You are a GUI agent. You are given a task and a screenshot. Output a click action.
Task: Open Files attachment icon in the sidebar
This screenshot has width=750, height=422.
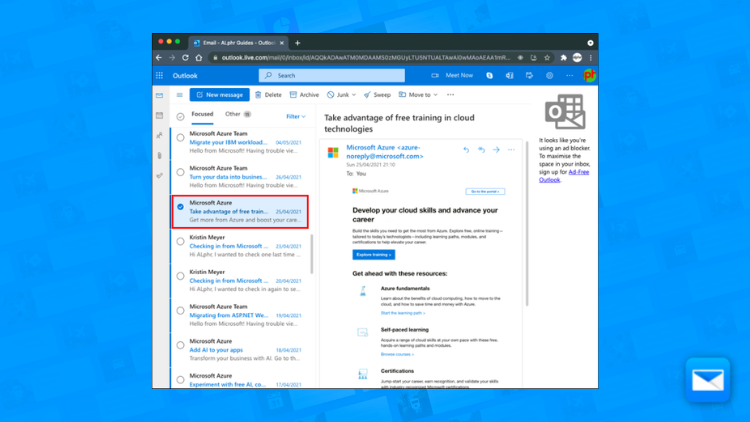point(160,155)
